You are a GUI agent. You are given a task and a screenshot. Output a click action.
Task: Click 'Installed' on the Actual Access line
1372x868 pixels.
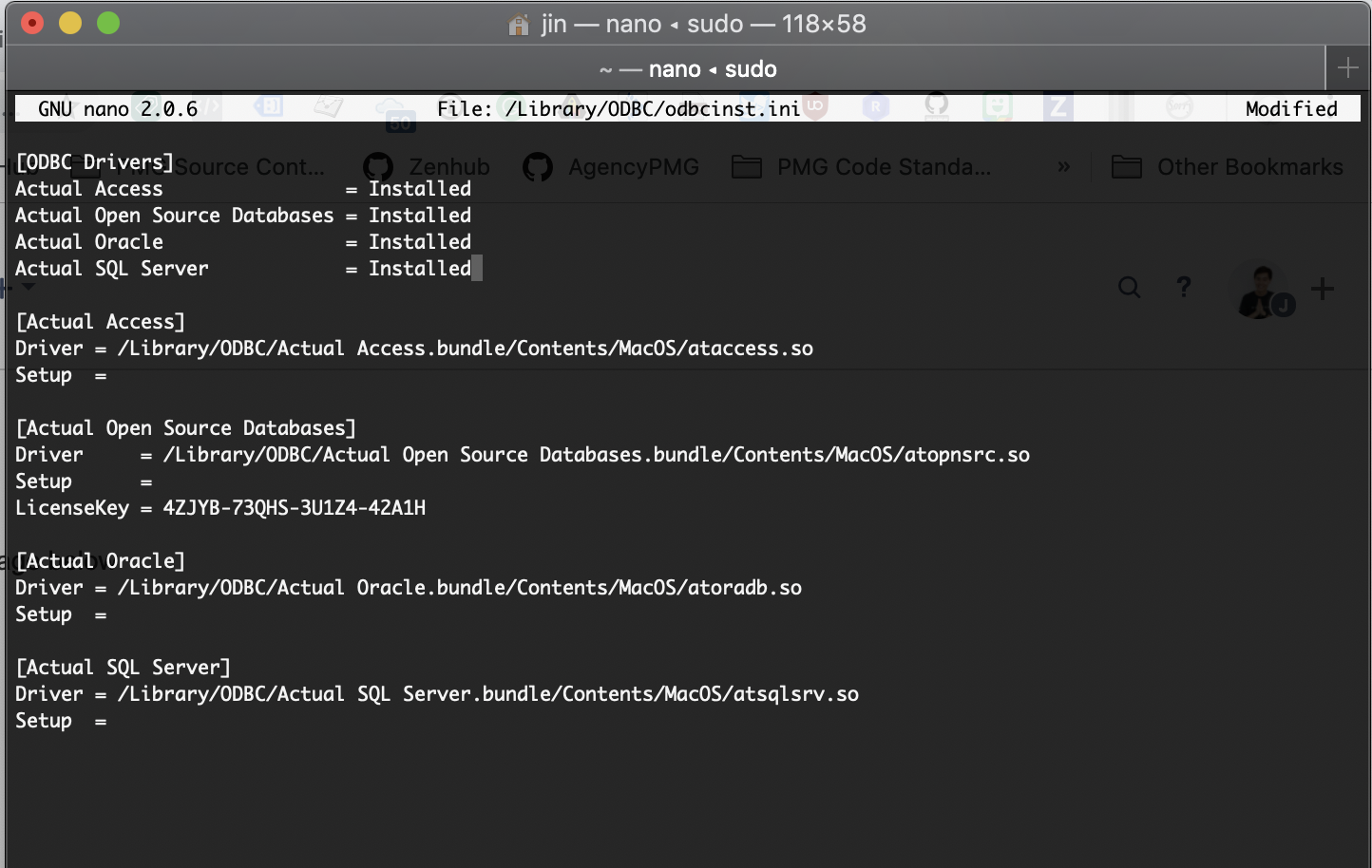click(420, 189)
